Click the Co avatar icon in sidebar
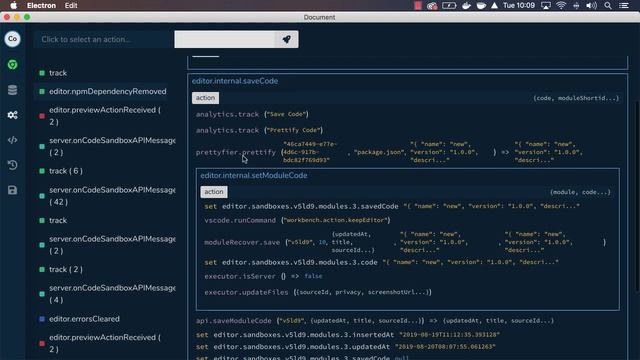Screen dimensions: 640x360 (13, 39)
